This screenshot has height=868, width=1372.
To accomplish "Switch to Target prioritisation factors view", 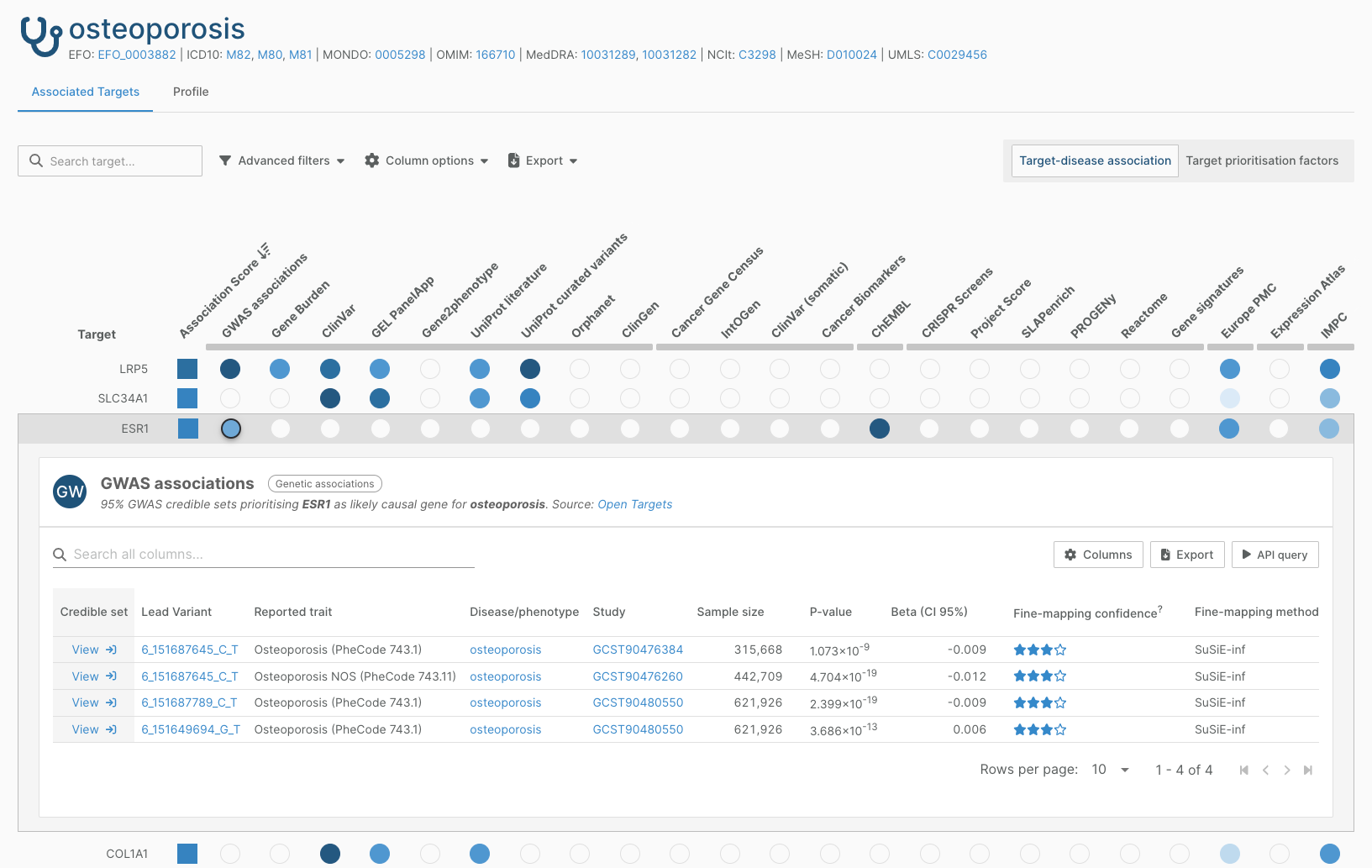I will tap(1262, 160).
